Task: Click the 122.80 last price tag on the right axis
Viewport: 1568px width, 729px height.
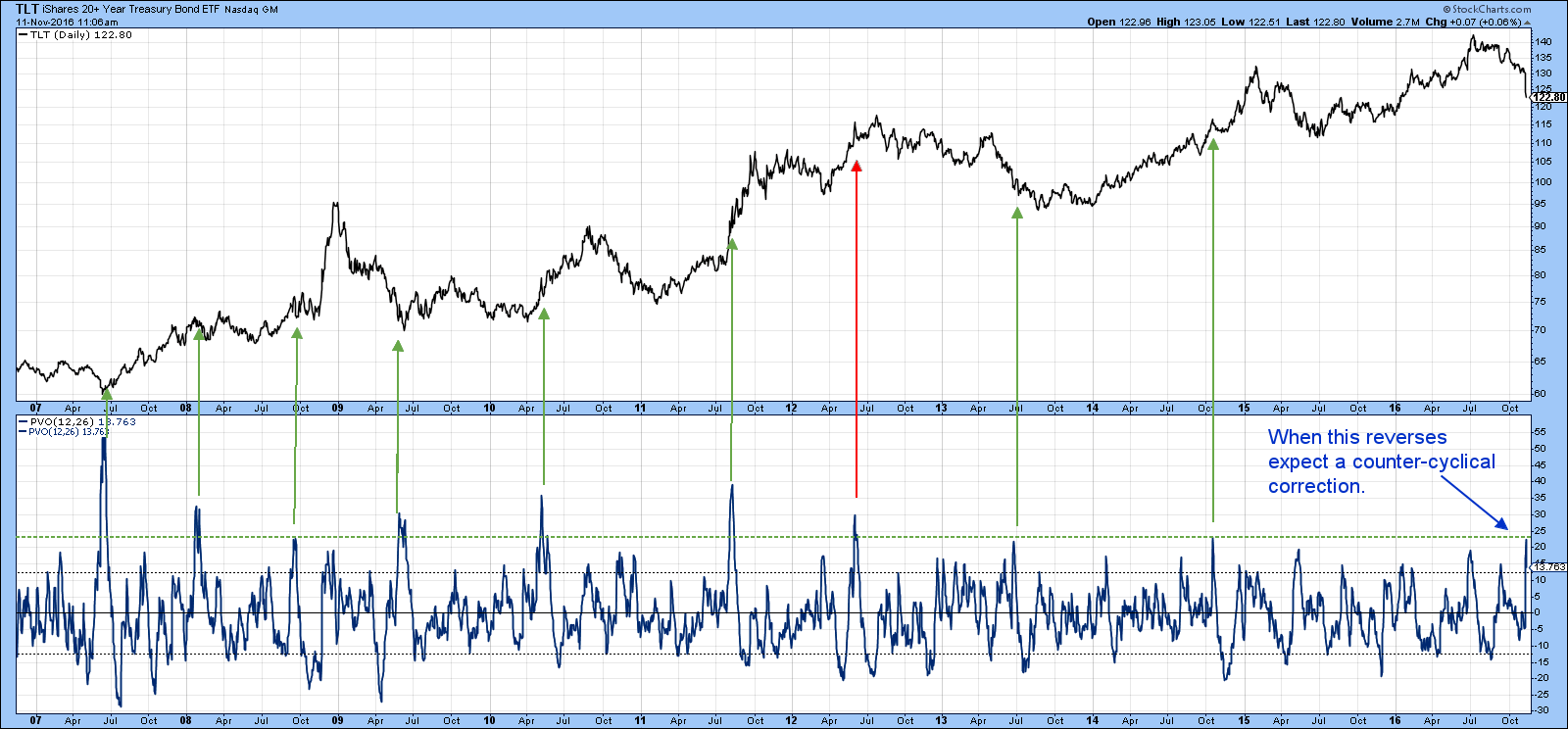Action: click(1549, 97)
